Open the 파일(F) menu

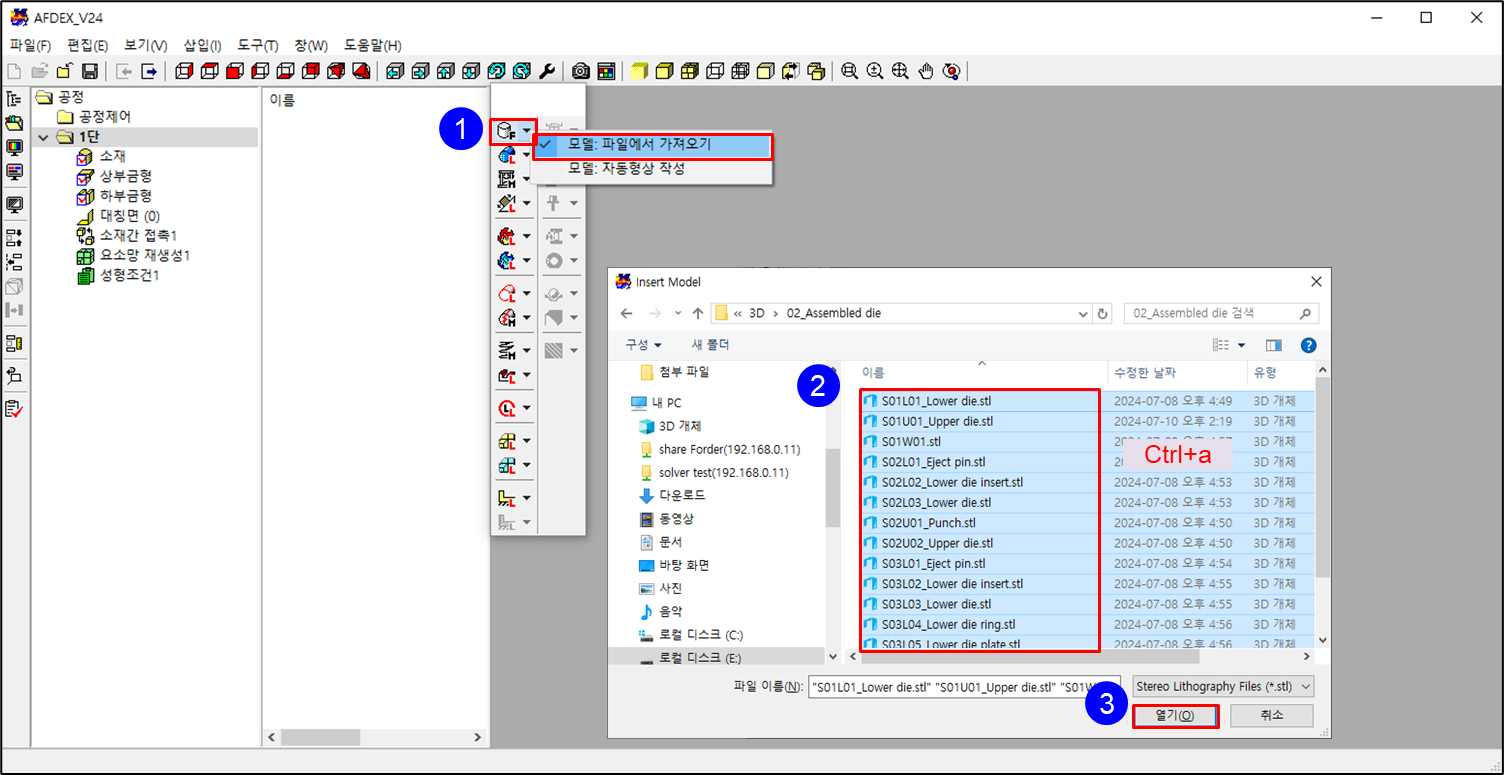[x=30, y=46]
